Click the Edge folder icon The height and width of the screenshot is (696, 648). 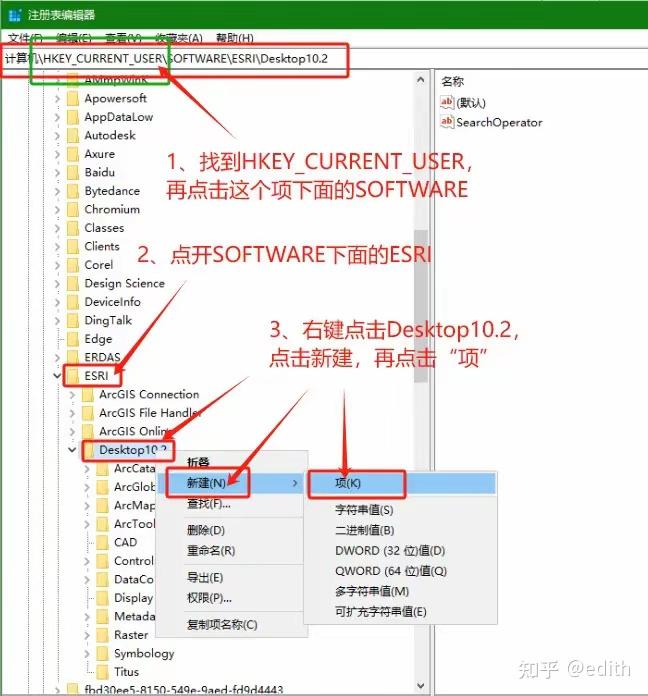click(x=73, y=339)
